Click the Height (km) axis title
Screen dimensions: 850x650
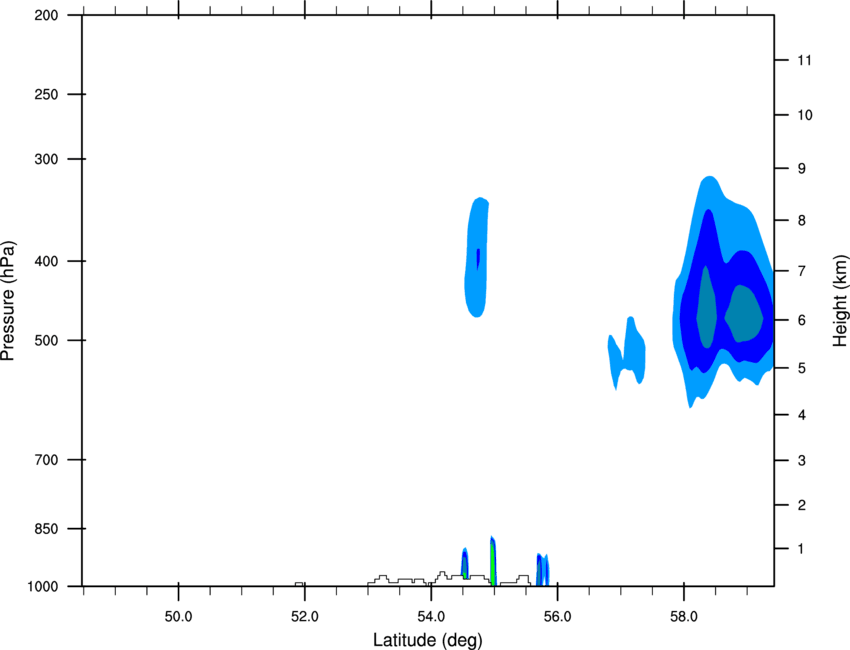click(x=839, y=300)
